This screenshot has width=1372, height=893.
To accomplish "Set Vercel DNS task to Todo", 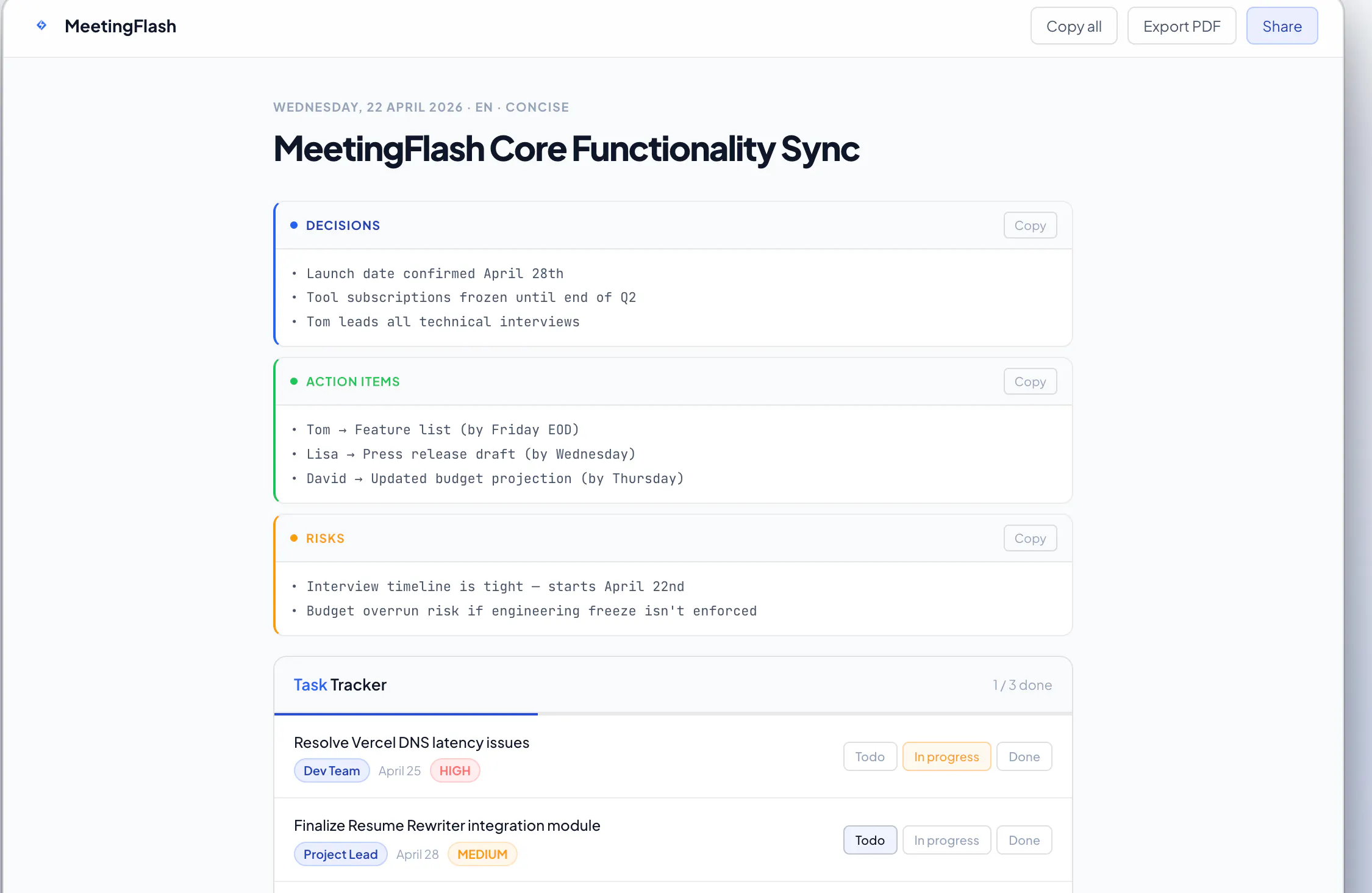I will point(870,756).
